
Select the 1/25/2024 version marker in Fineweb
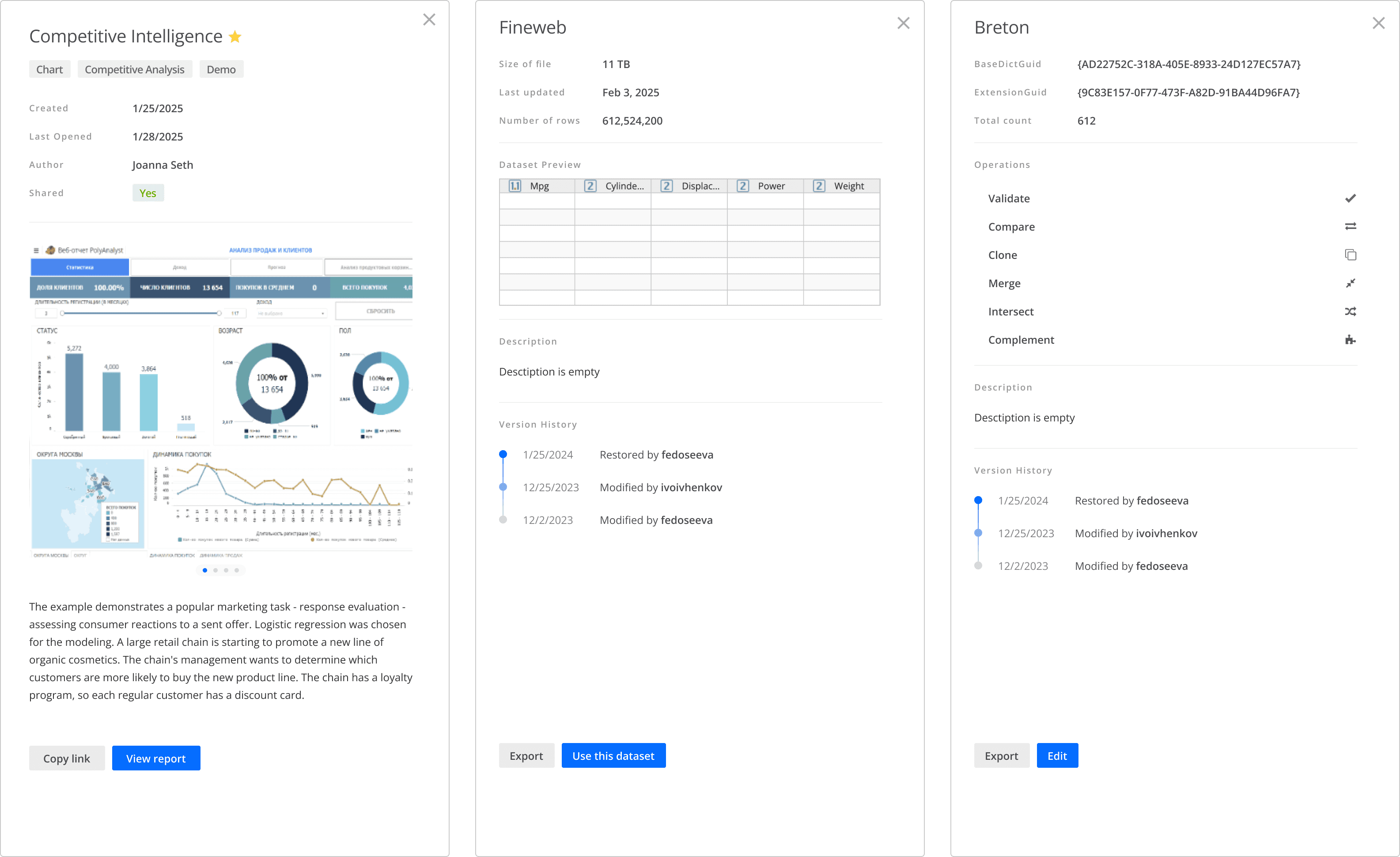[x=503, y=454]
